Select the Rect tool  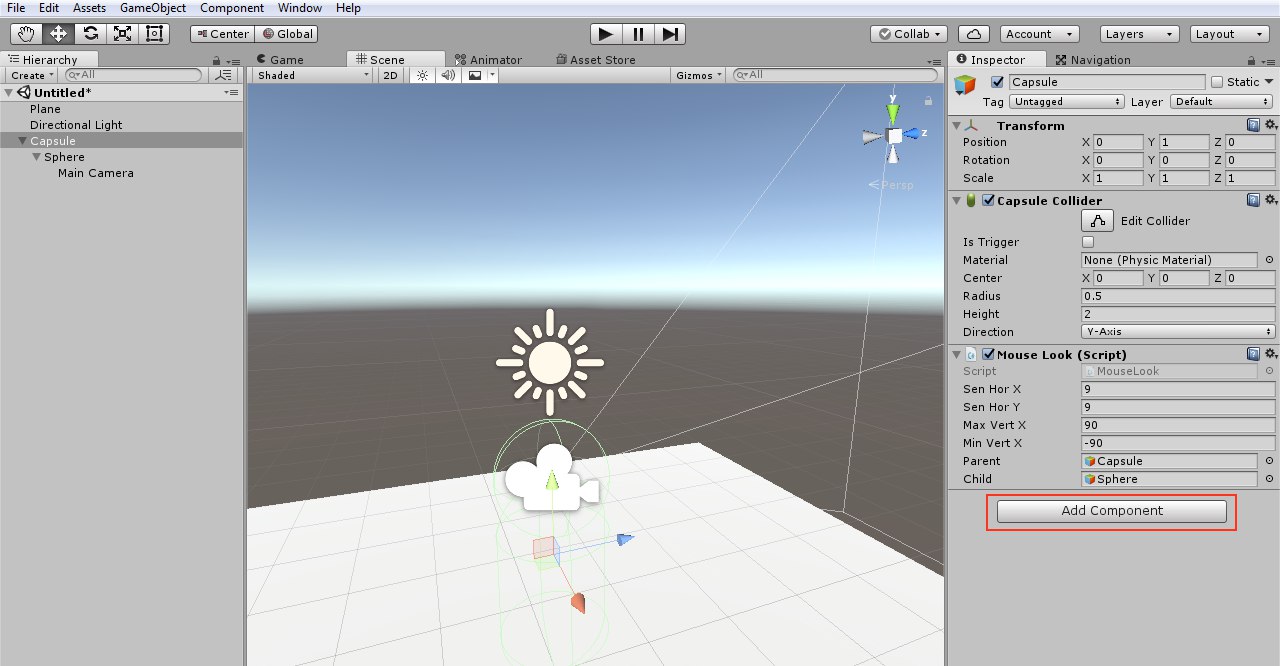click(x=154, y=33)
